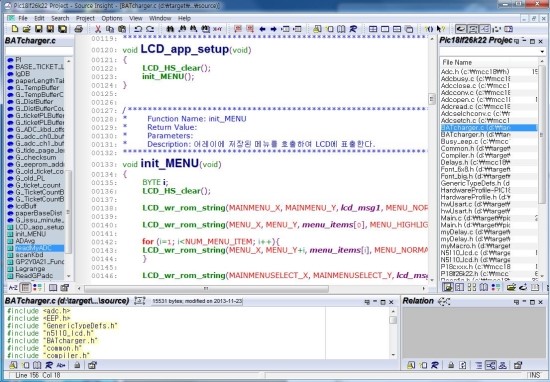Open the Edit menu
The width and height of the screenshot is (550, 382).
(x=39, y=18)
